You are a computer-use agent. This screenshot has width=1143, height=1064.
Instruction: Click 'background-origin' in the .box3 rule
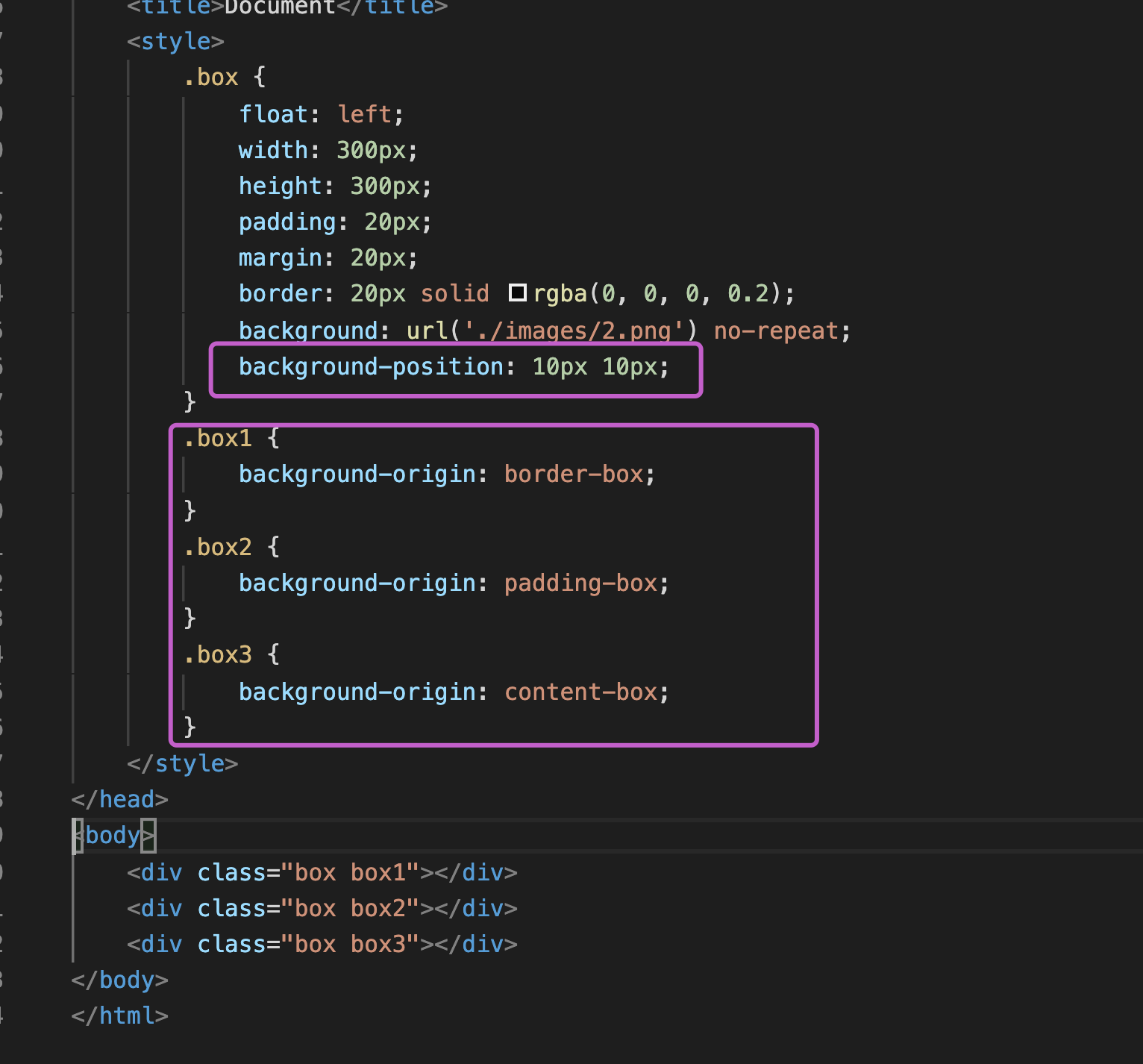pos(357,692)
